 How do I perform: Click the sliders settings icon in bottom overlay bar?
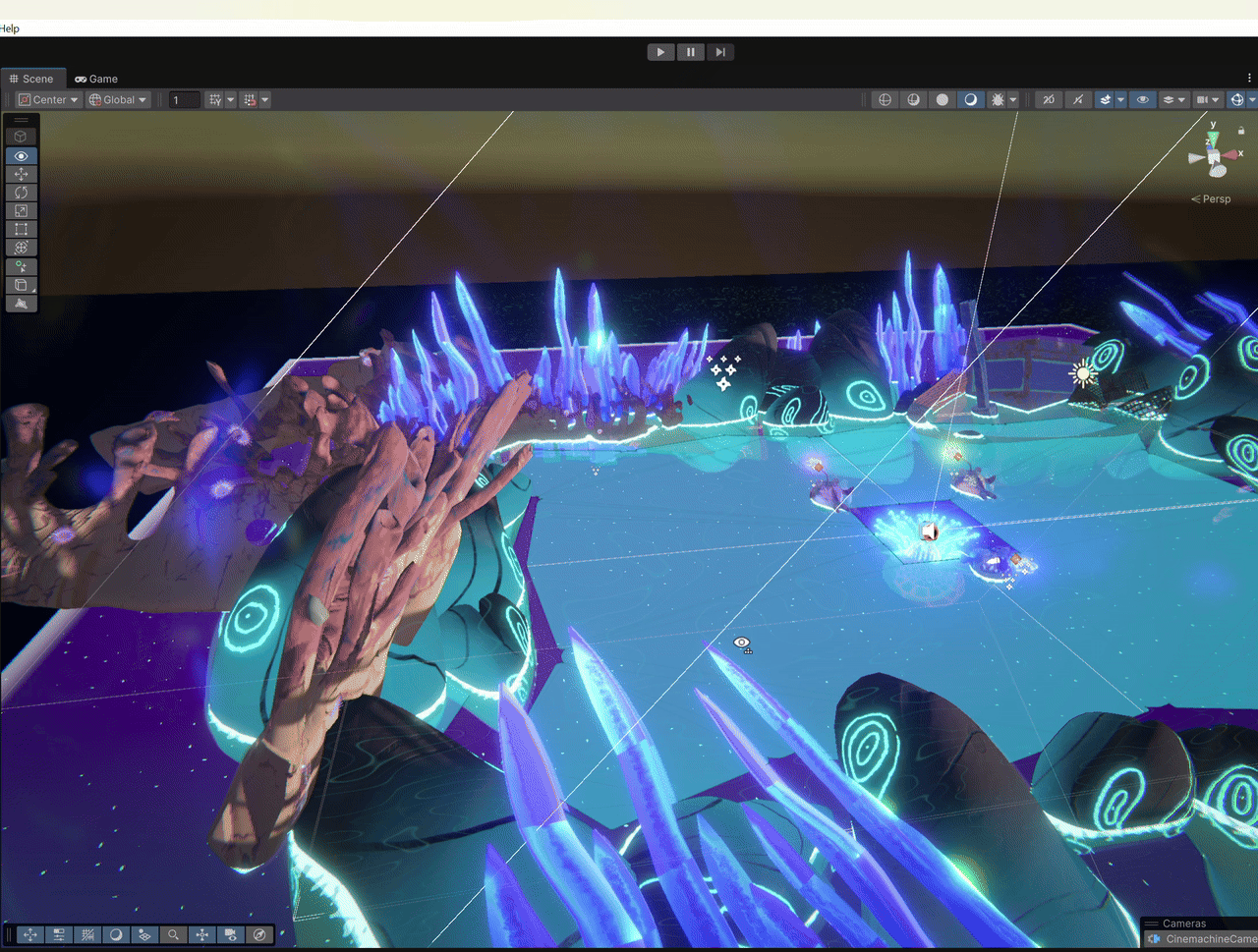click(59, 935)
